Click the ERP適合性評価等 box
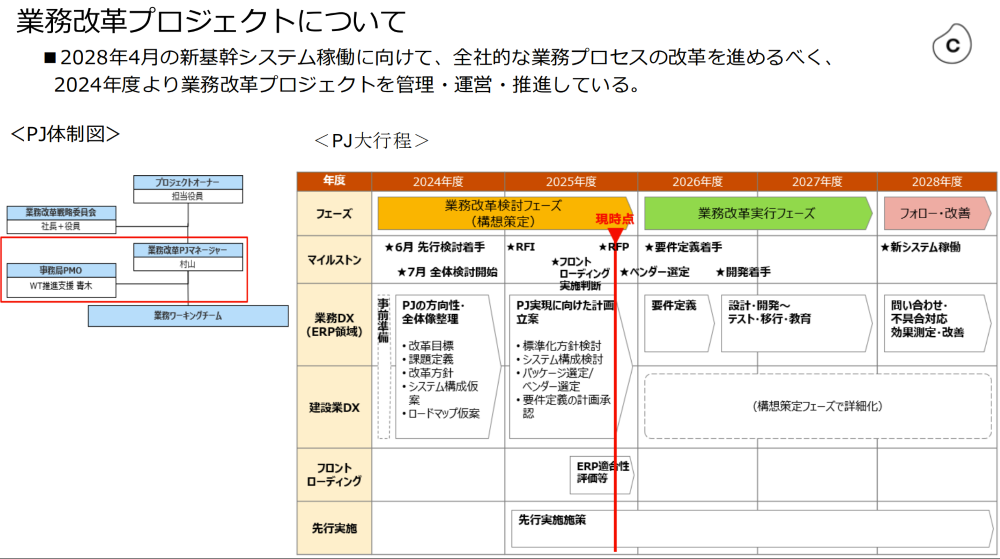This screenshot has height=559, width=1000. click(x=604, y=472)
